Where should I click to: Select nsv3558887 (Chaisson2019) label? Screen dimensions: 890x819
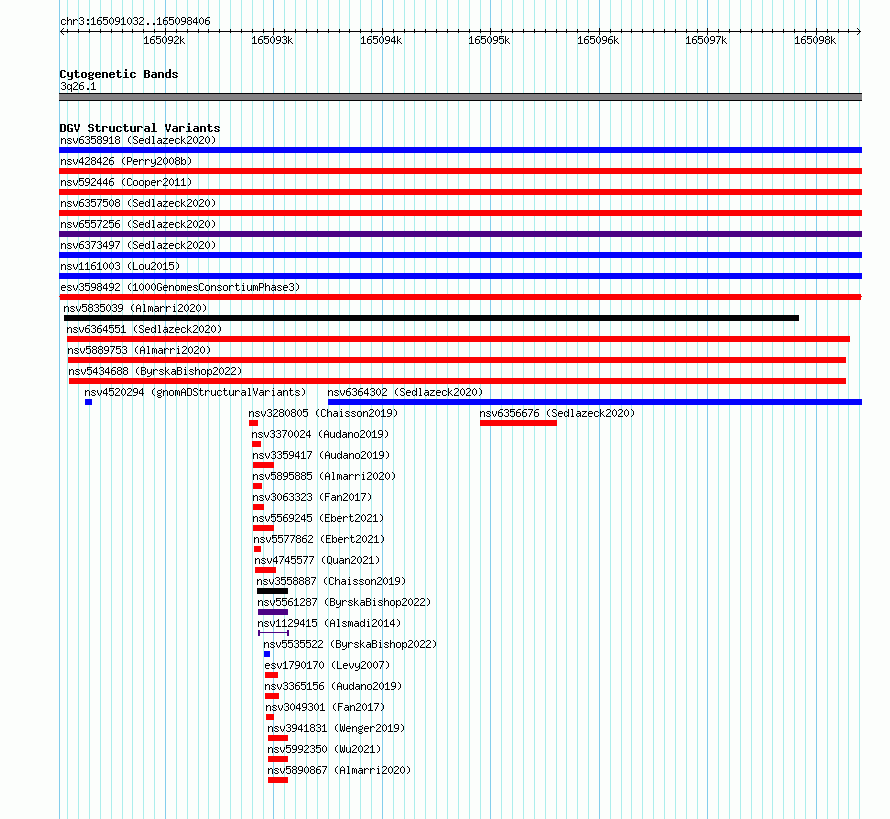(331, 581)
